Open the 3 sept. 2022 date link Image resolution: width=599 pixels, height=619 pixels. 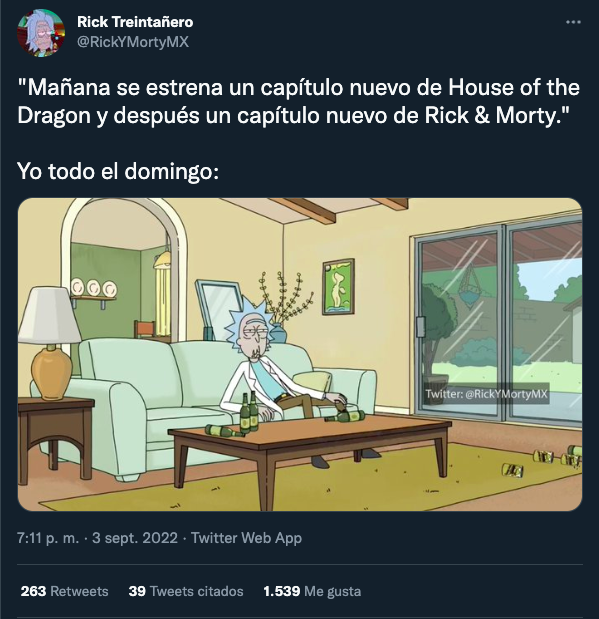click(x=135, y=538)
